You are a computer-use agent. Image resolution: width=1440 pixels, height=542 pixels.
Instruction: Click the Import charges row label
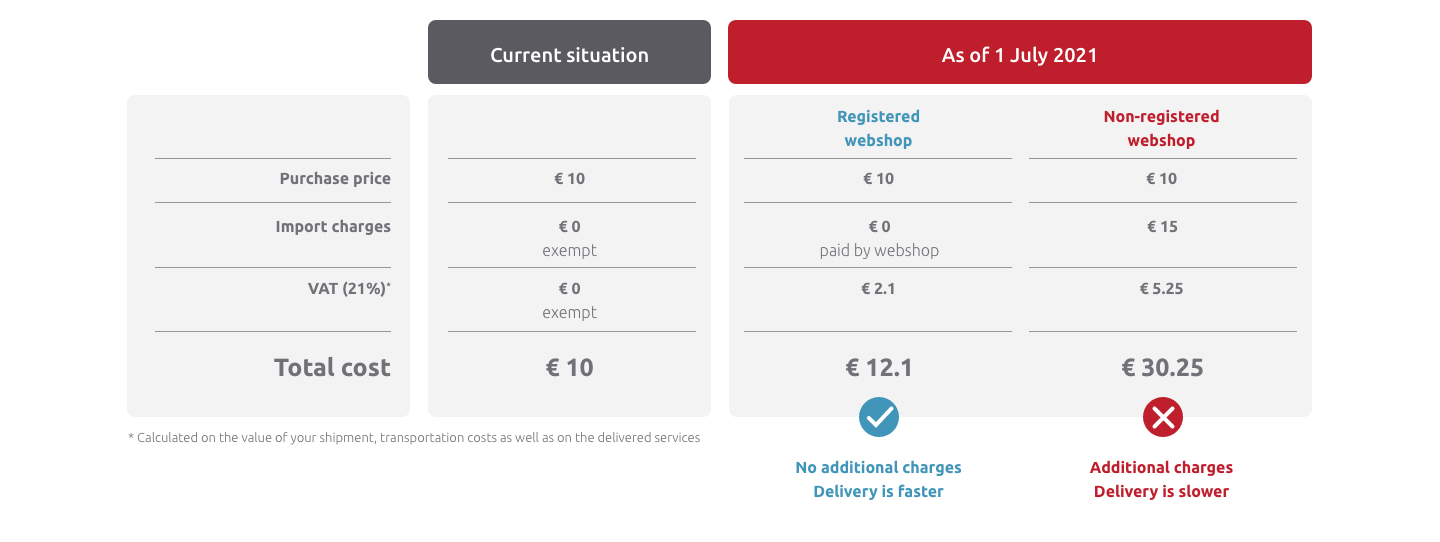click(333, 227)
